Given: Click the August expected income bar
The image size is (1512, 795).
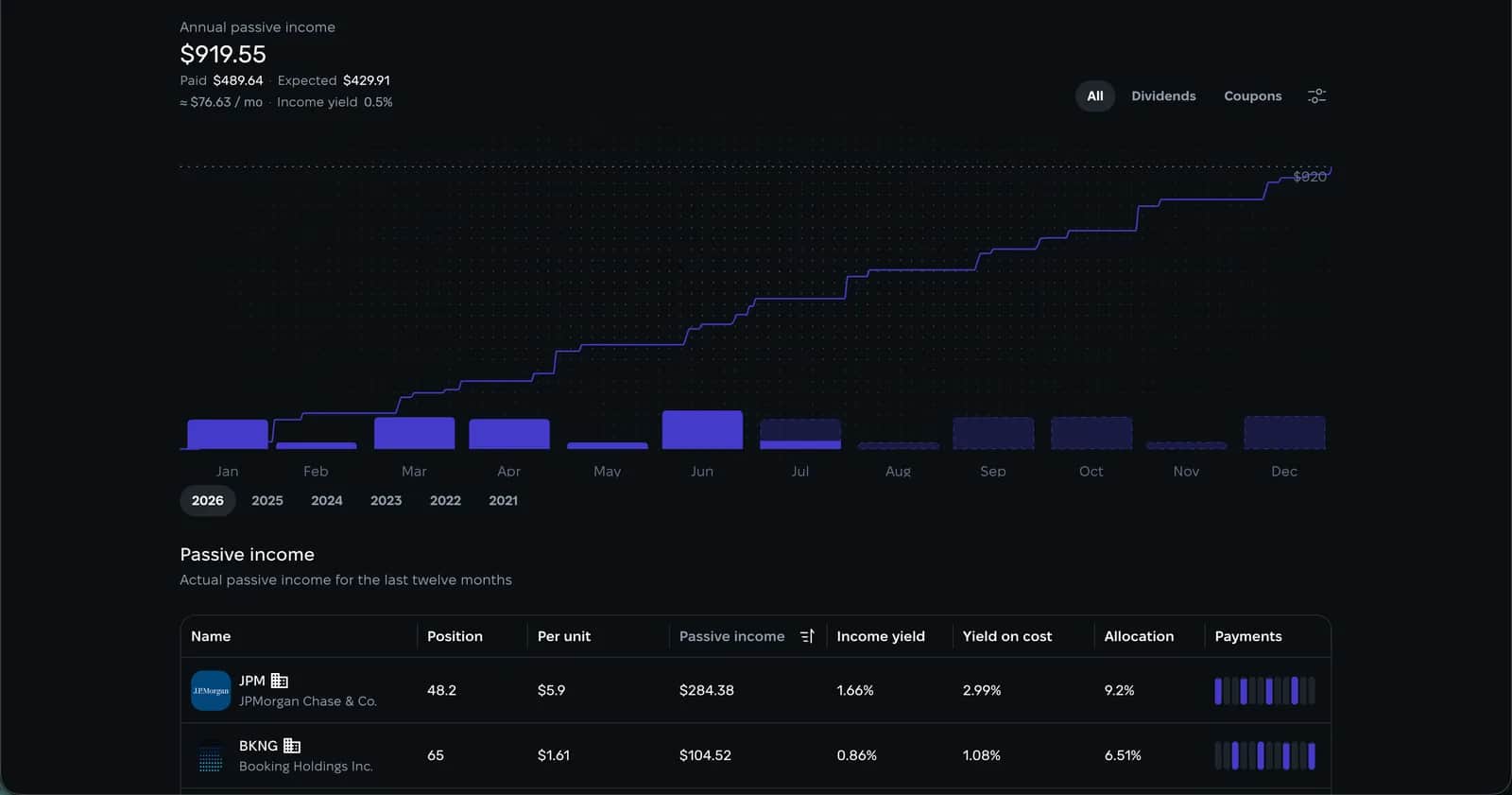Looking at the screenshot, I should pyautogui.click(x=899, y=445).
